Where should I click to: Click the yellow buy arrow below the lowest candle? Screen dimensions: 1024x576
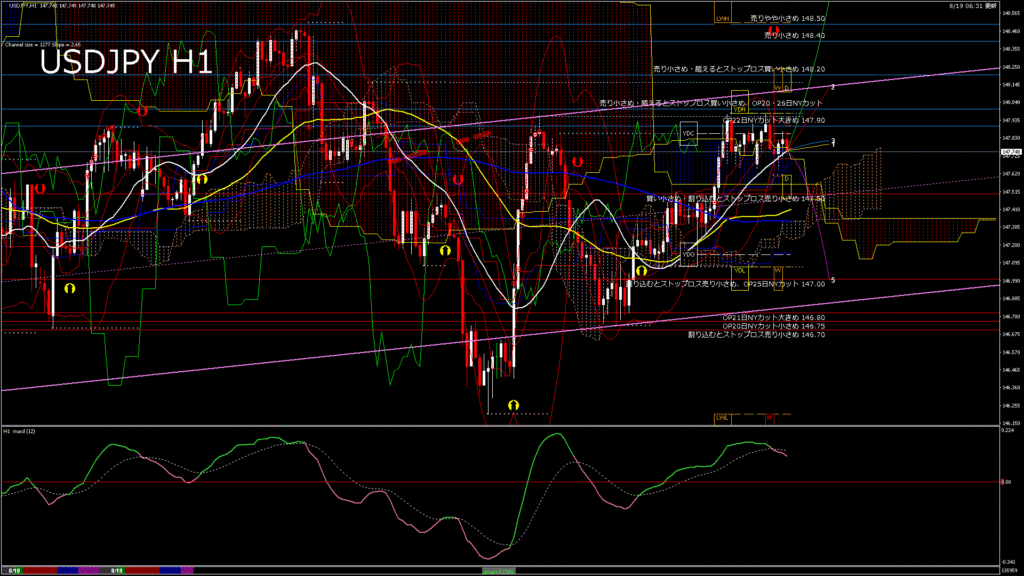tap(514, 404)
